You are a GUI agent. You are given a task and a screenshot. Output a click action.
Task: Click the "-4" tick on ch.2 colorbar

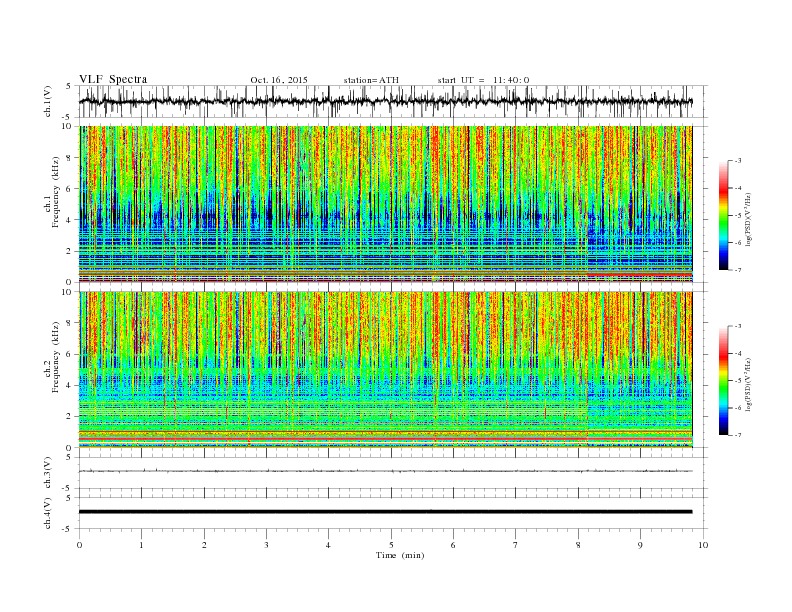click(737, 353)
